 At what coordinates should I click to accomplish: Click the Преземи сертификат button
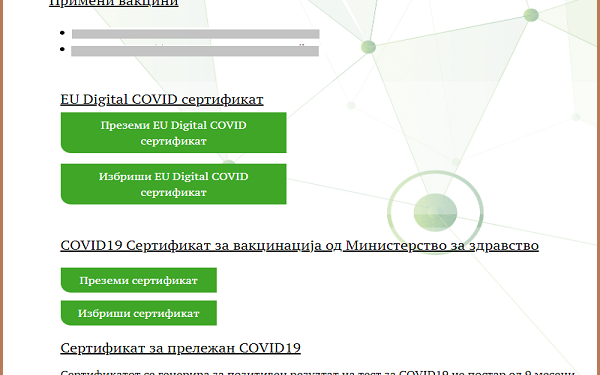(139, 280)
